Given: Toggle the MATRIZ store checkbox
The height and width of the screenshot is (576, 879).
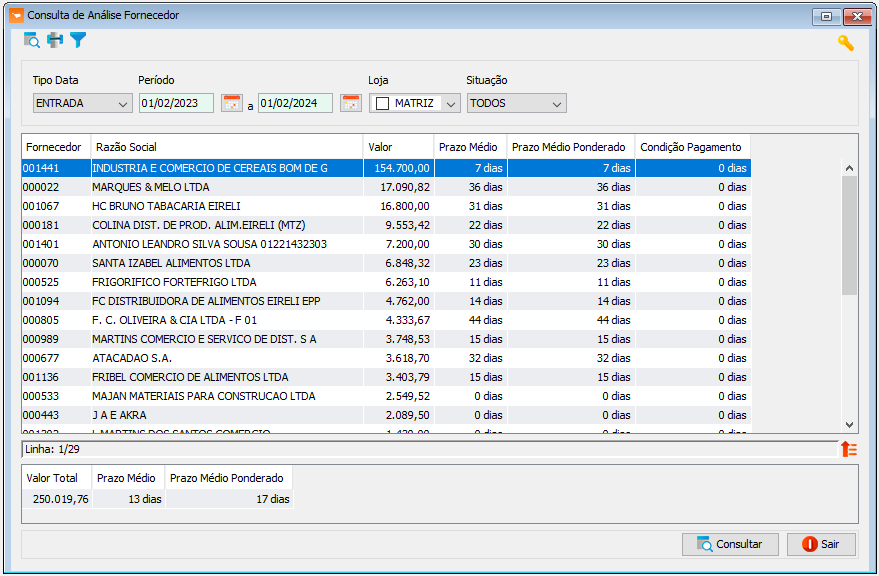Looking at the screenshot, I should coord(382,103).
